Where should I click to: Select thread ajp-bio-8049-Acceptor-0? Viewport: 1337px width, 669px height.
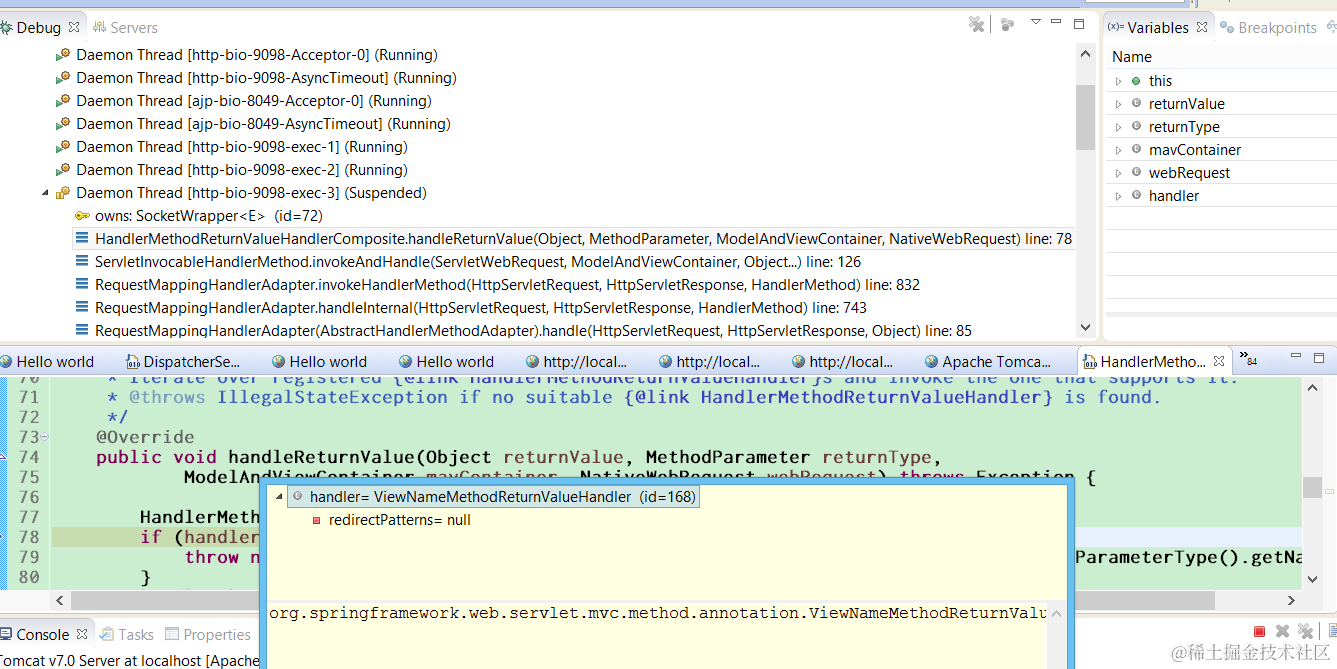(254, 101)
